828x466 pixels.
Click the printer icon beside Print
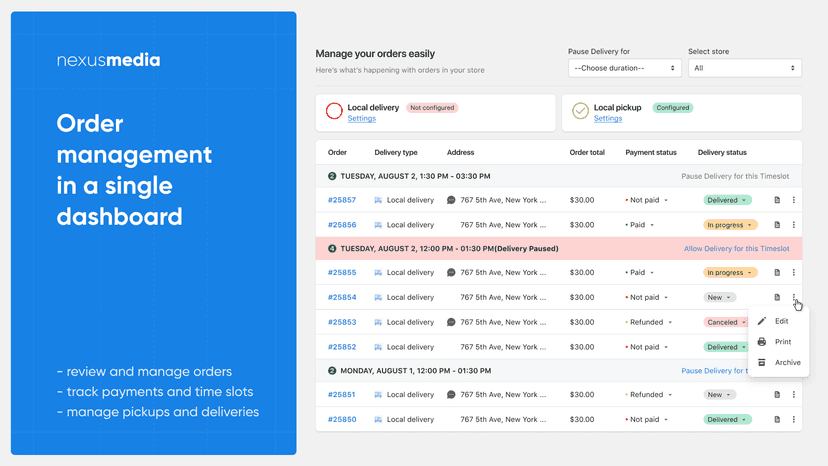pos(761,342)
